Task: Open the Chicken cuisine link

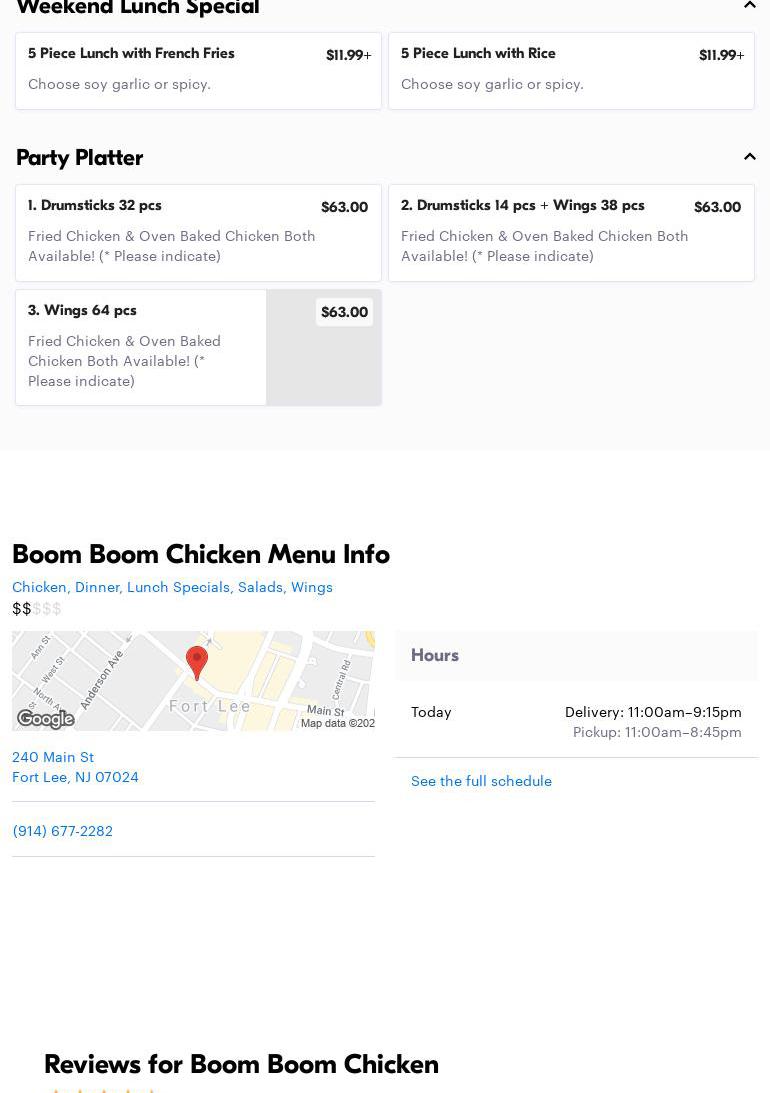Action: pos(39,587)
